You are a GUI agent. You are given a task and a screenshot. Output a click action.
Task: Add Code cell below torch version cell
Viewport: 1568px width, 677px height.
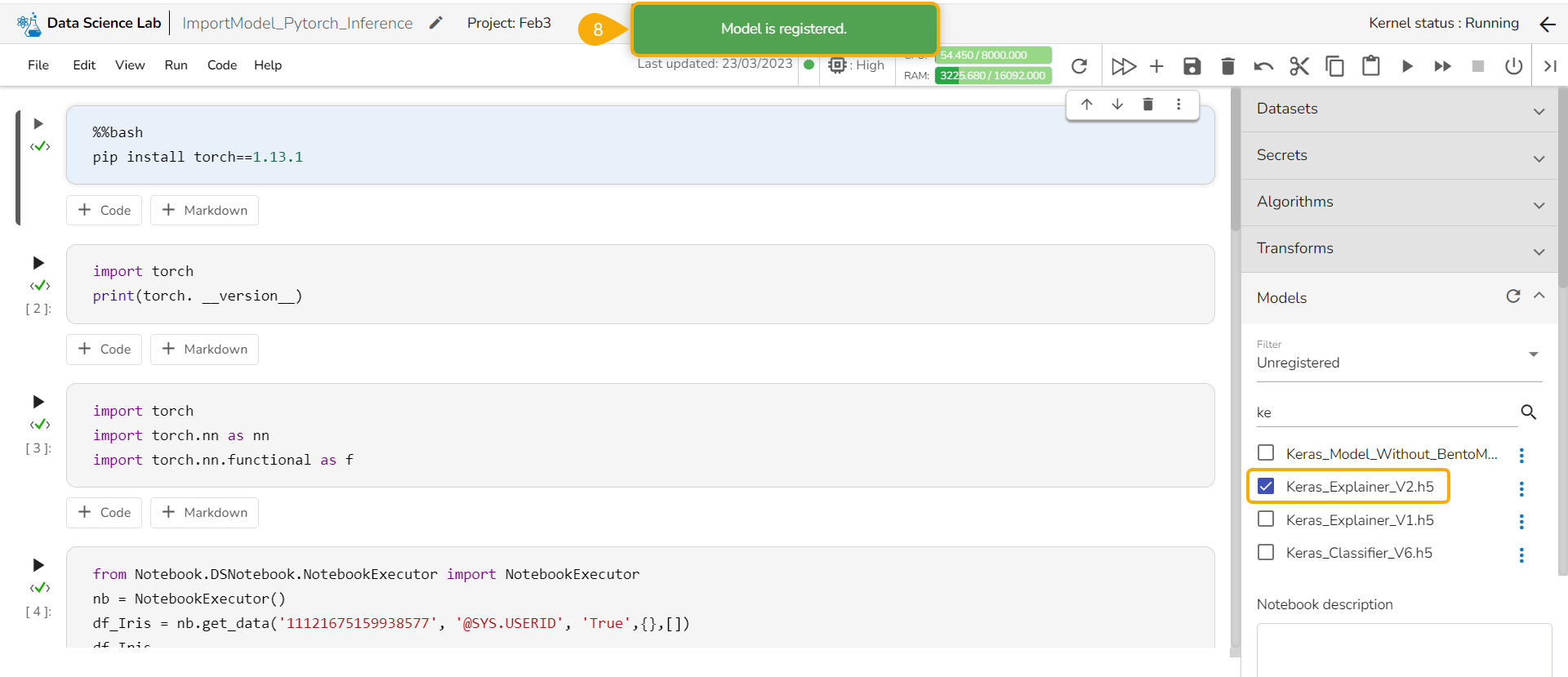click(x=104, y=350)
